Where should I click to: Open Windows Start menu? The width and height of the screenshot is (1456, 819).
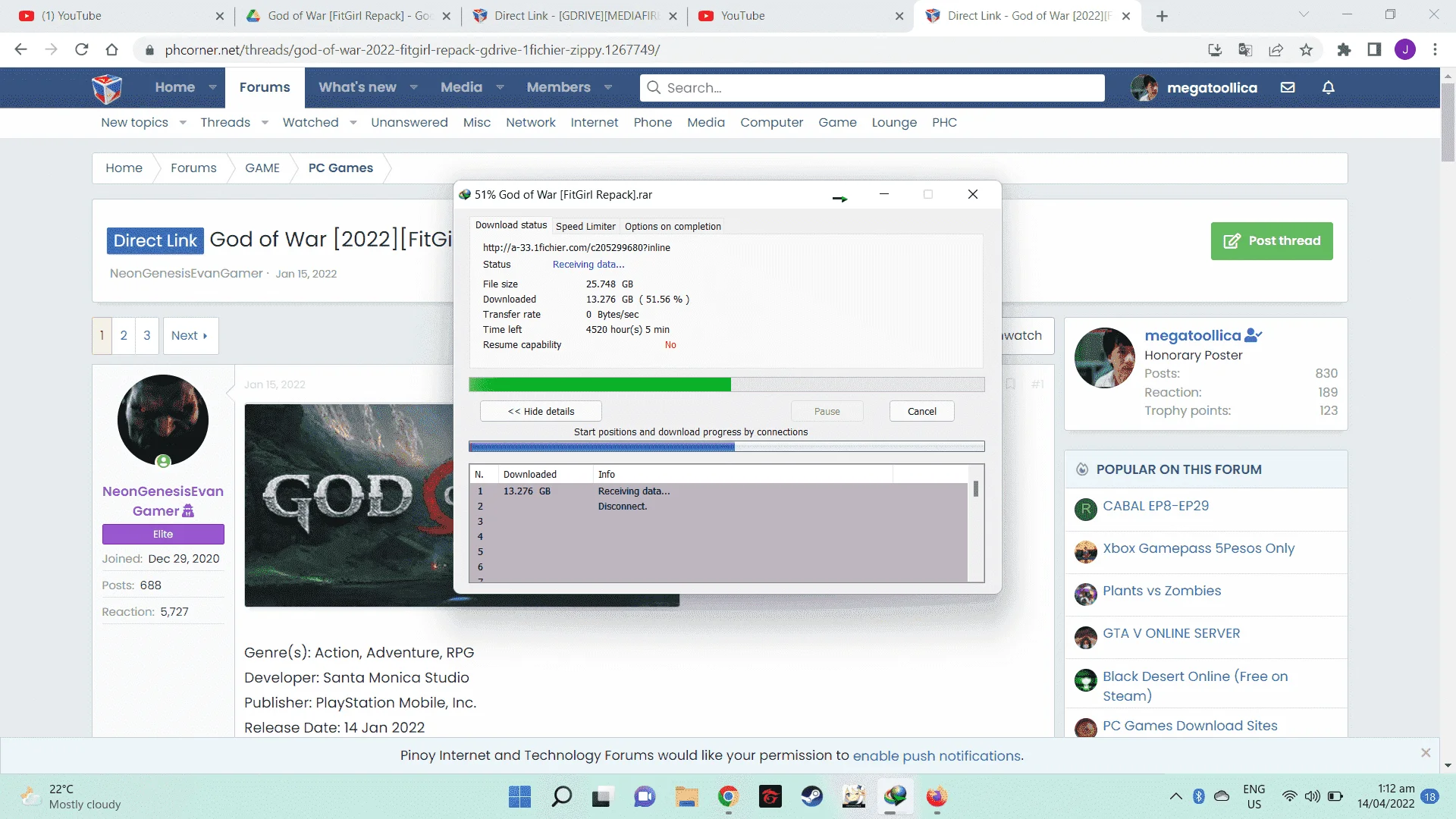pos(519,797)
